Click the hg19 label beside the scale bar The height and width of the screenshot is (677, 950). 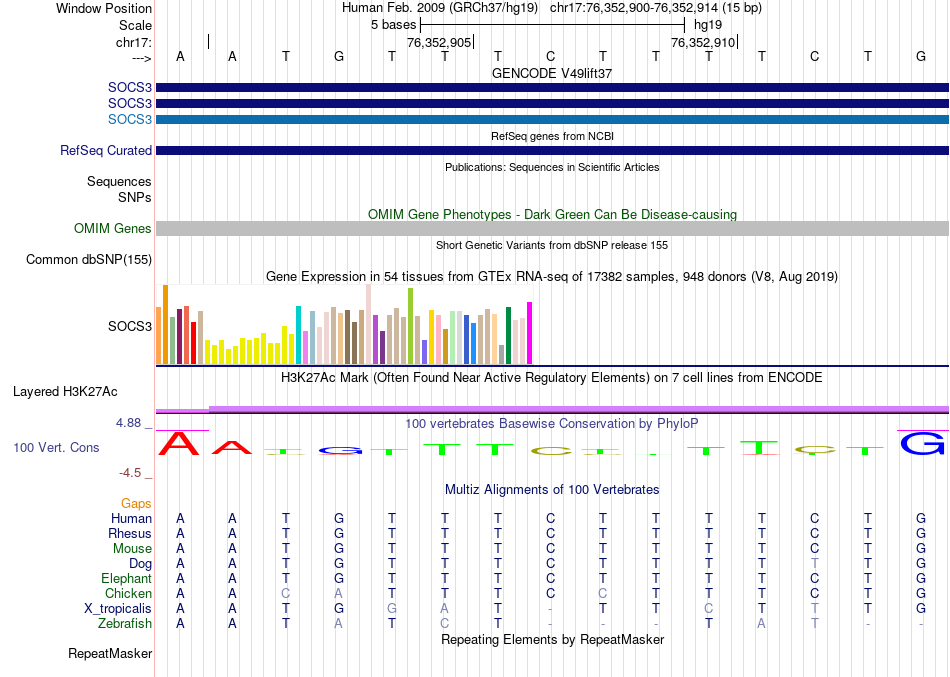[x=708, y=25]
